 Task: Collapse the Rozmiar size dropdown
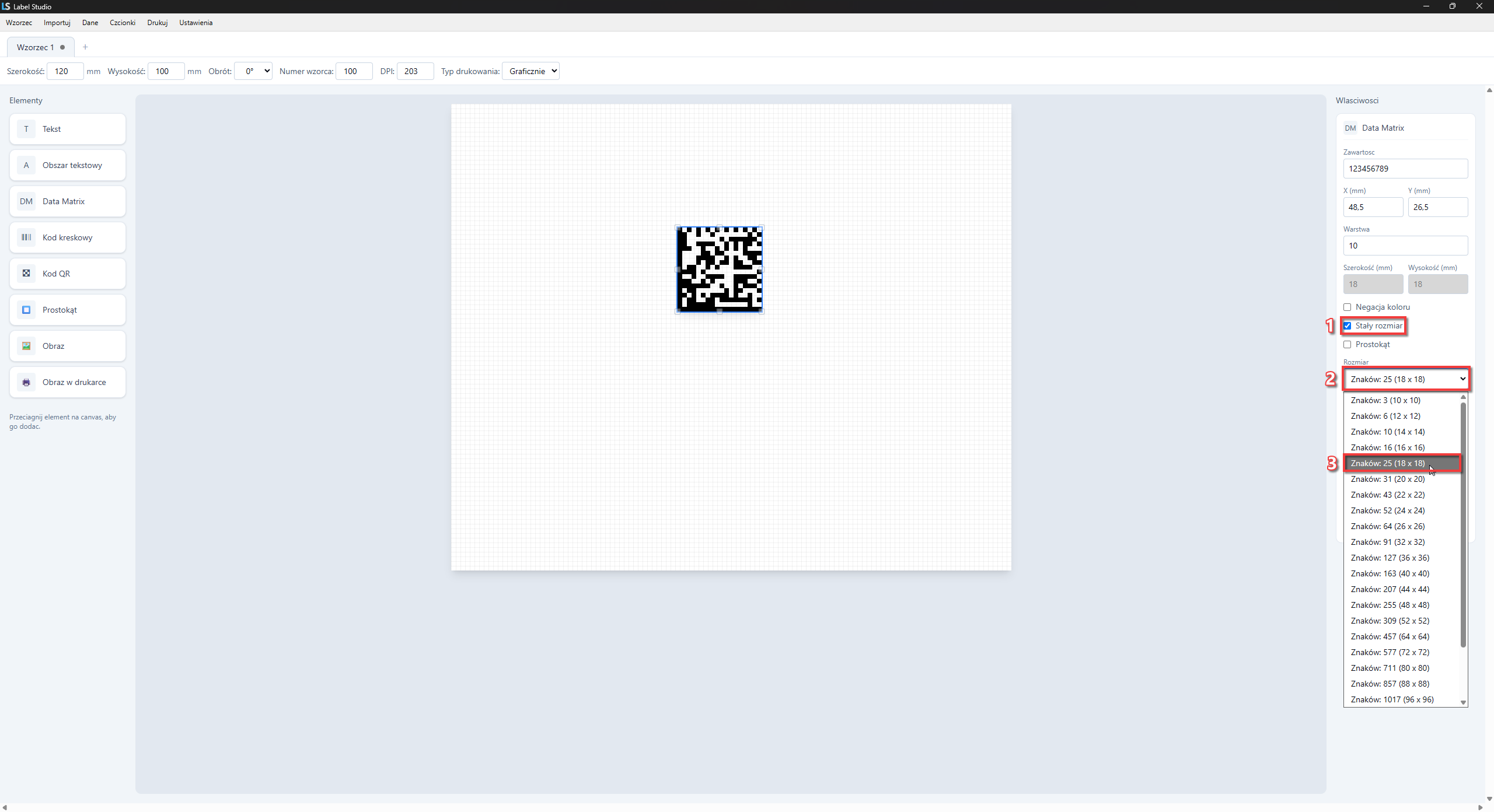[1405, 379]
